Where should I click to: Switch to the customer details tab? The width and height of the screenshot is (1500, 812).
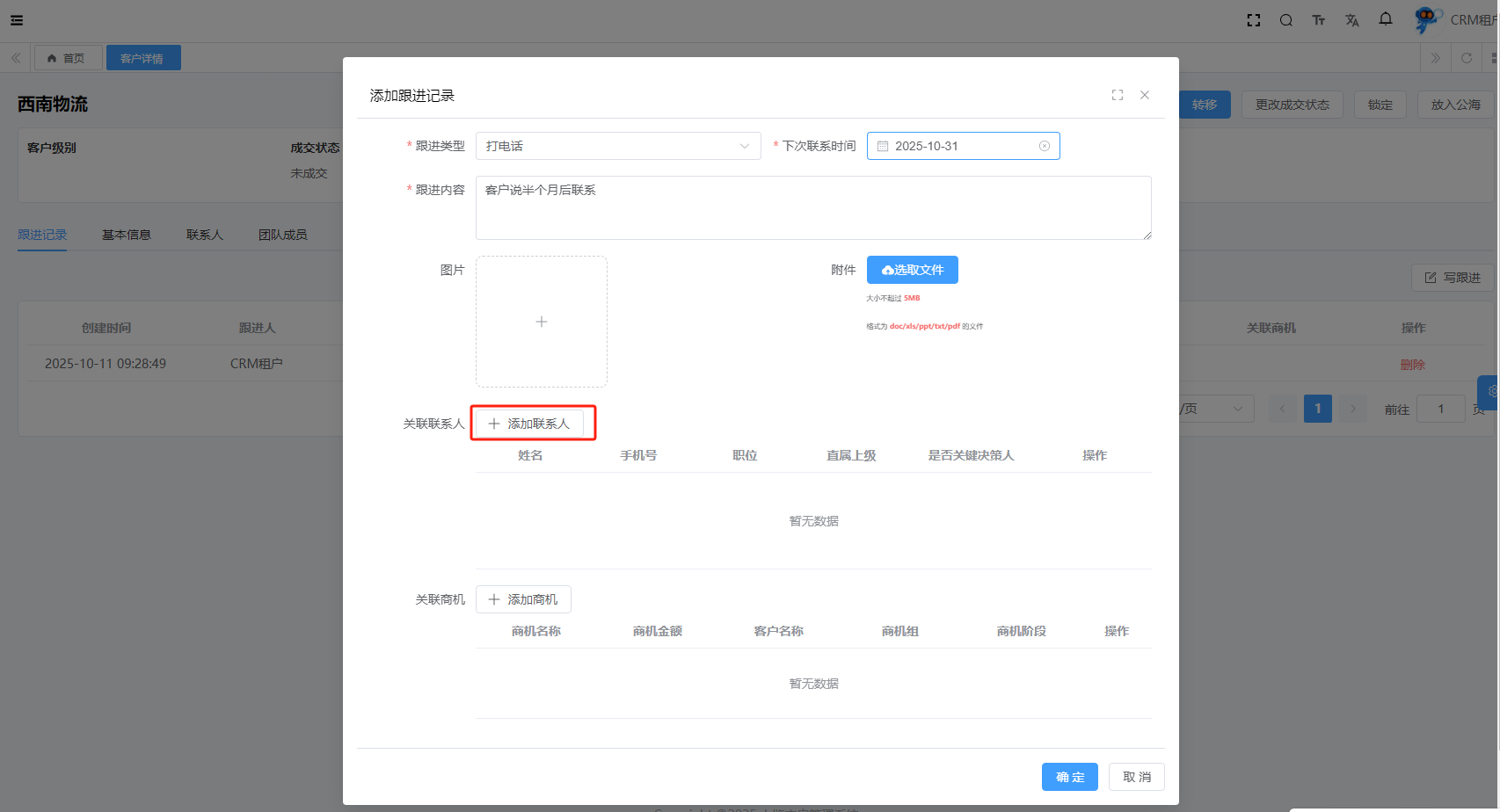tap(142, 58)
